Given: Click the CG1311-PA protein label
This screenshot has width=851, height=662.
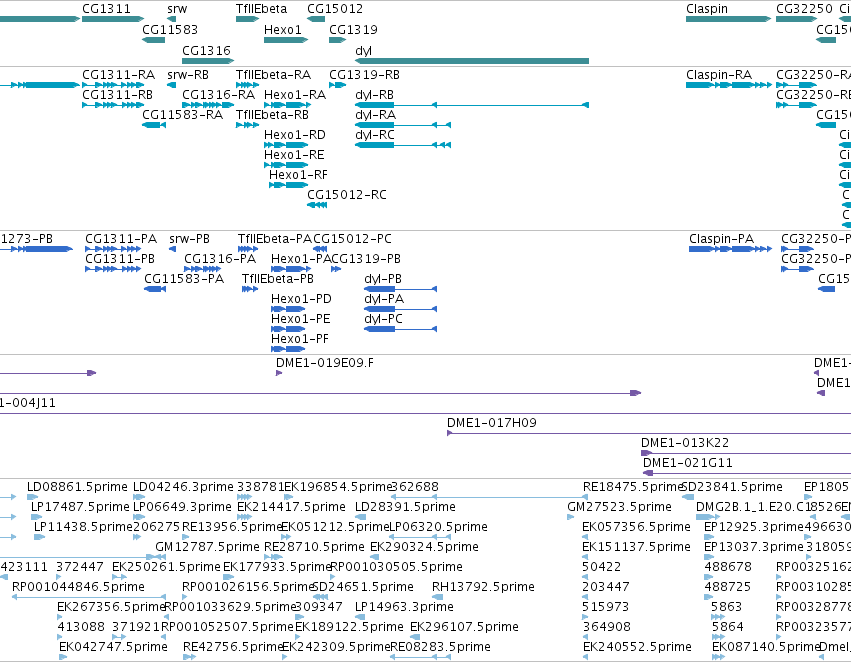Looking at the screenshot, I should coord(121,239).
